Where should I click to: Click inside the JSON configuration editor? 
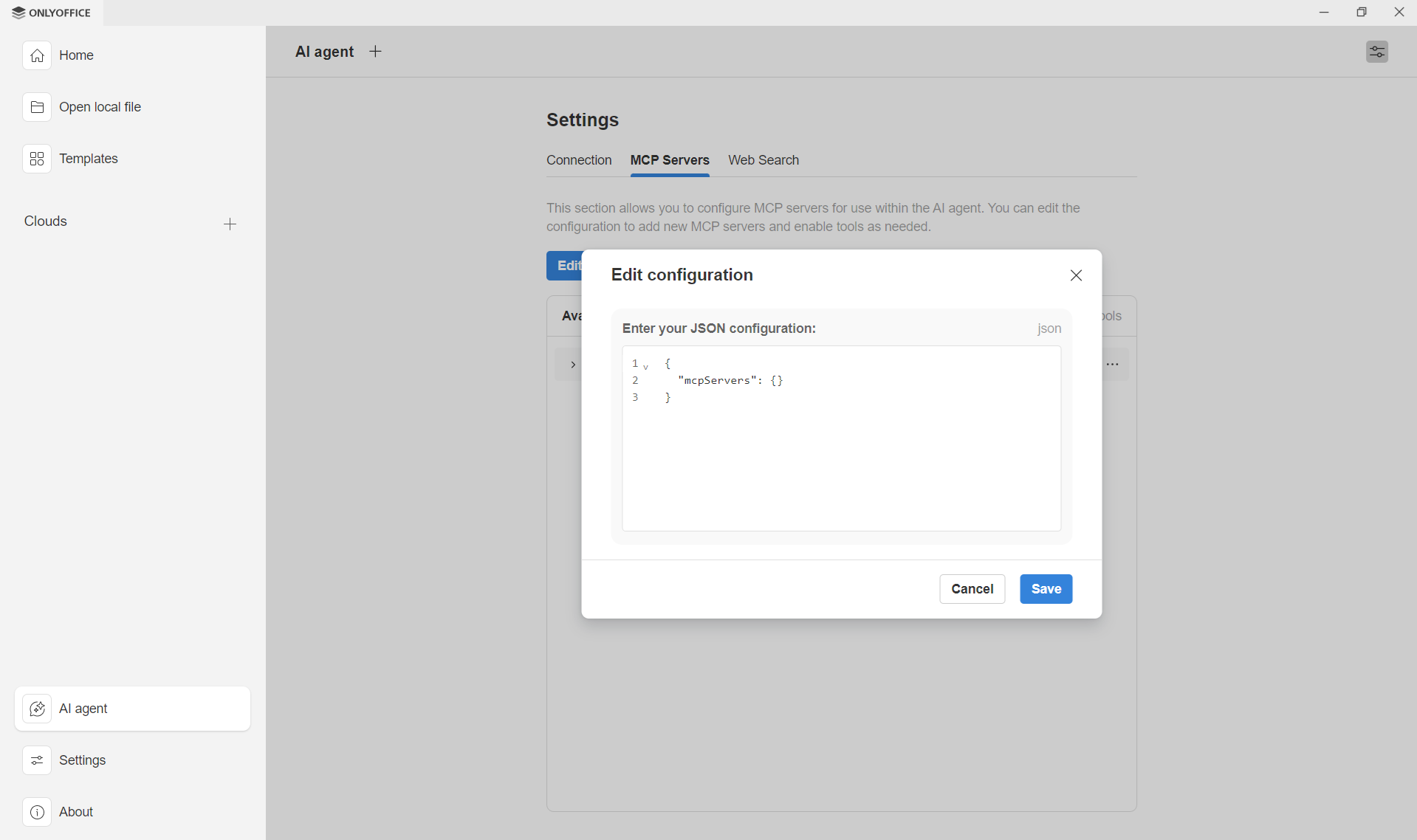pyautogui.click(x=840, y=443)
